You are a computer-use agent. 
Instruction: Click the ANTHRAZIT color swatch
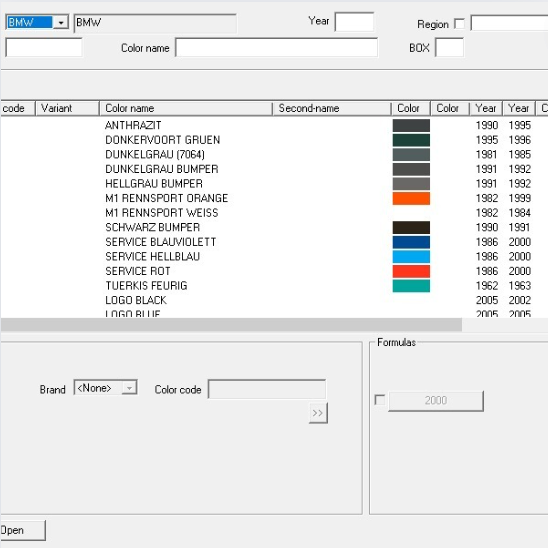click(x=411, y=125)
